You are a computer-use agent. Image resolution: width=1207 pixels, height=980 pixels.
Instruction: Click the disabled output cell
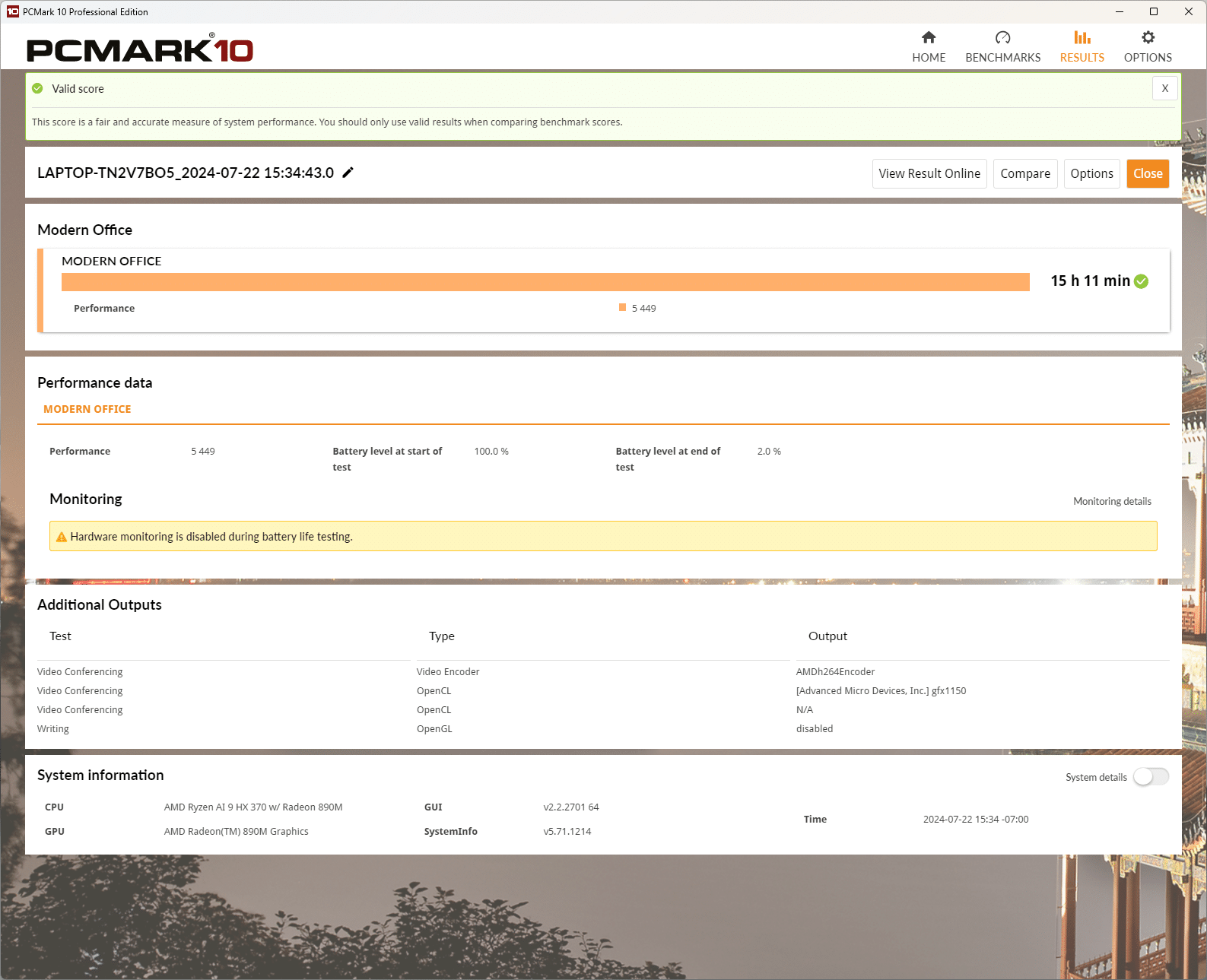(815, 728)
